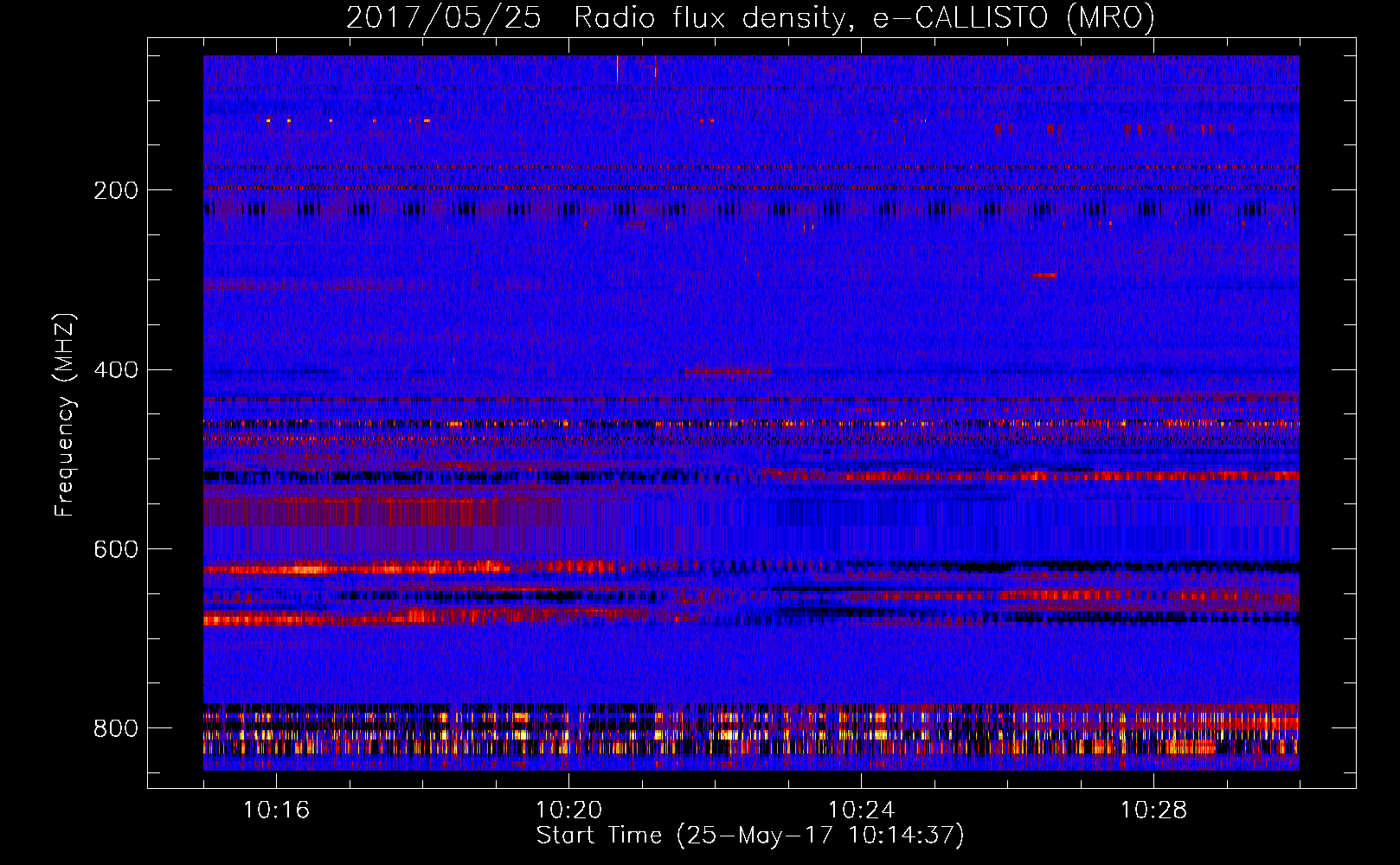
Task: Click the 'Start Time (25-May-17 10:14:37)' label
Action: (750, 836)
